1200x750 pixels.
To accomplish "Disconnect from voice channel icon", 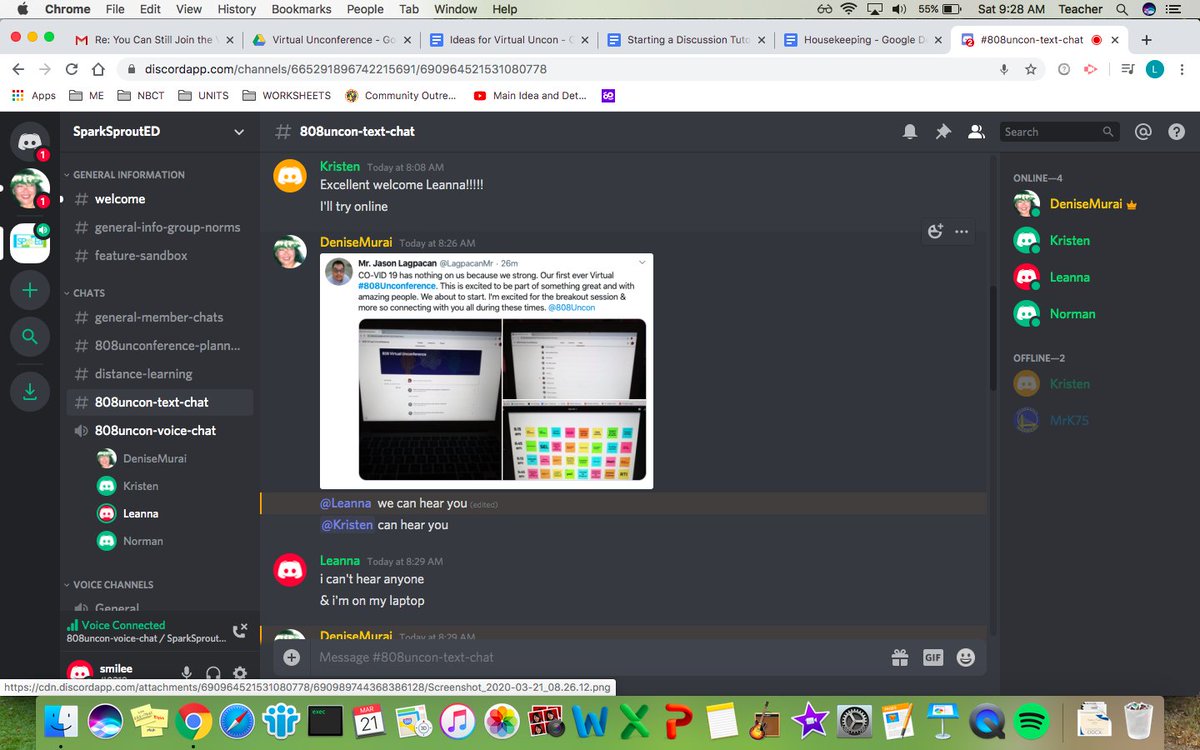I will pyautogui.click(x=240, y=631).
